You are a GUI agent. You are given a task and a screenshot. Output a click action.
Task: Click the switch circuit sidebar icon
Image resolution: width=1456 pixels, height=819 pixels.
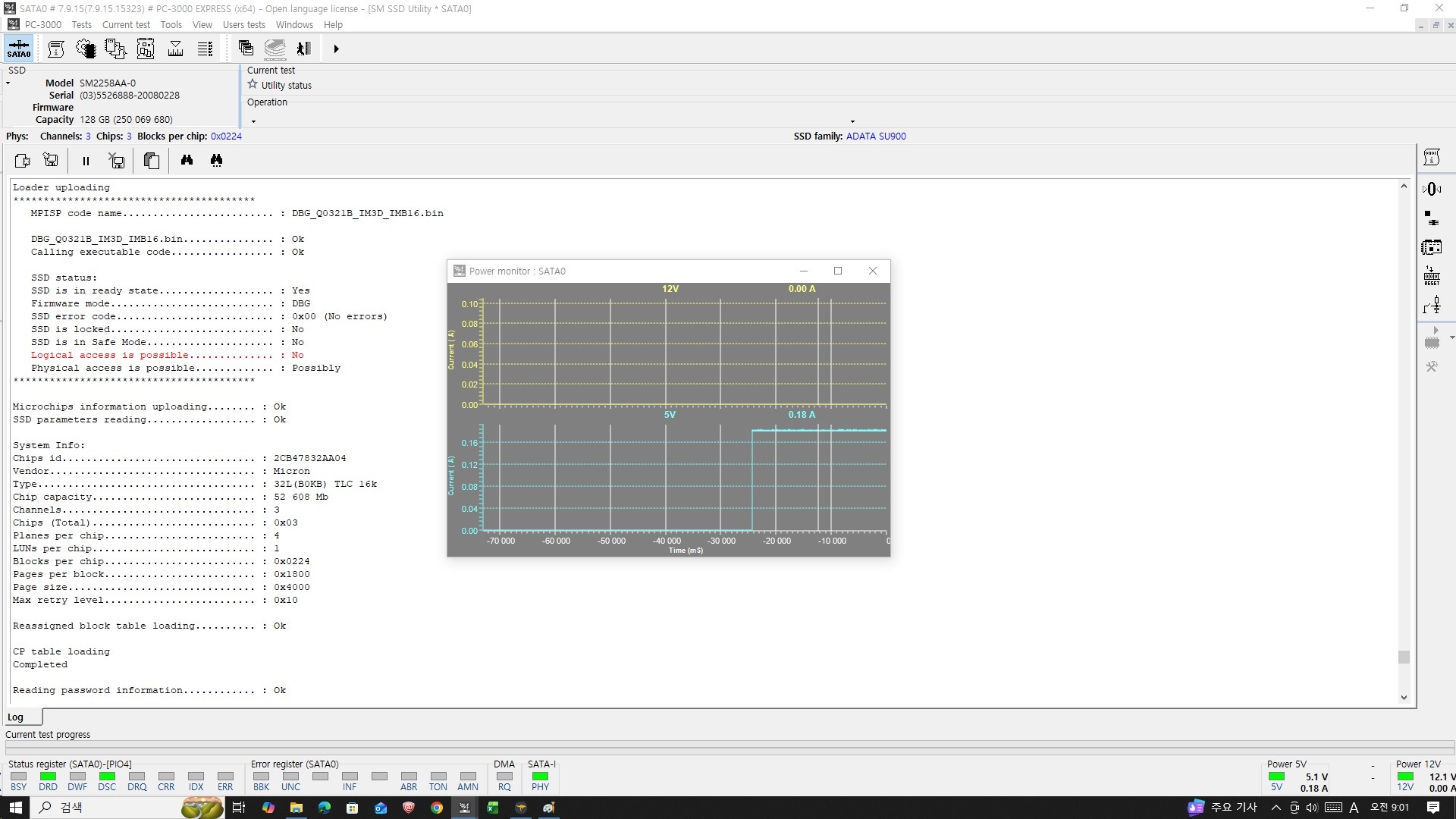[x=1432, y=305]
